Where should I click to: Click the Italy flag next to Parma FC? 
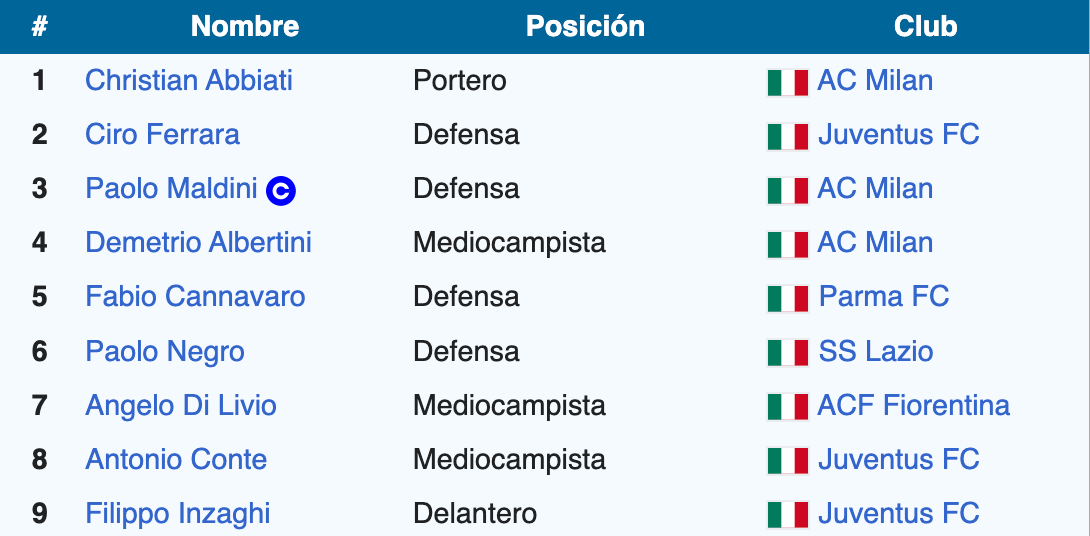(788, 298)
